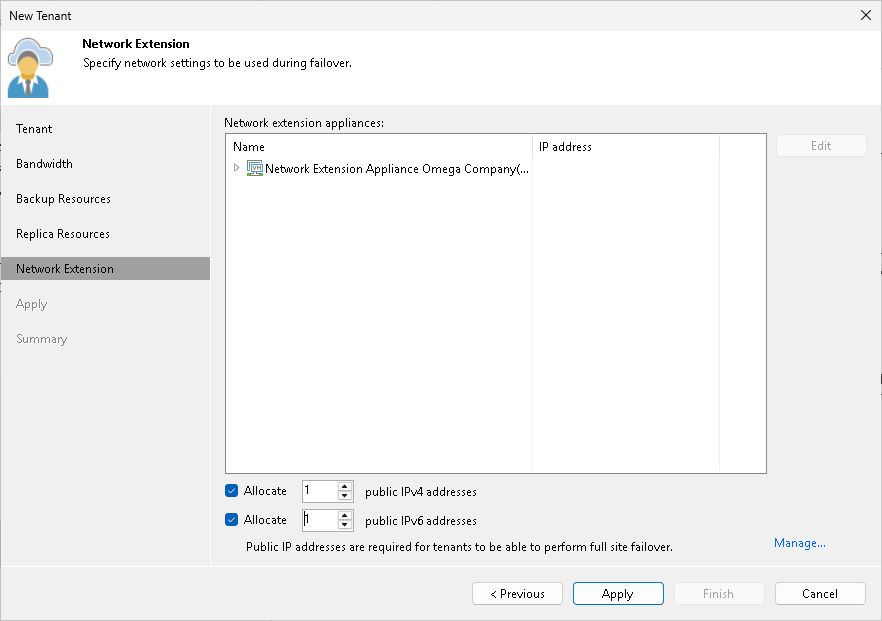Image resolution: width=882 pixels, height=621 pixels.
Task: Disable Allocate public IPv4 addresses
Action: tap(232, 491)
